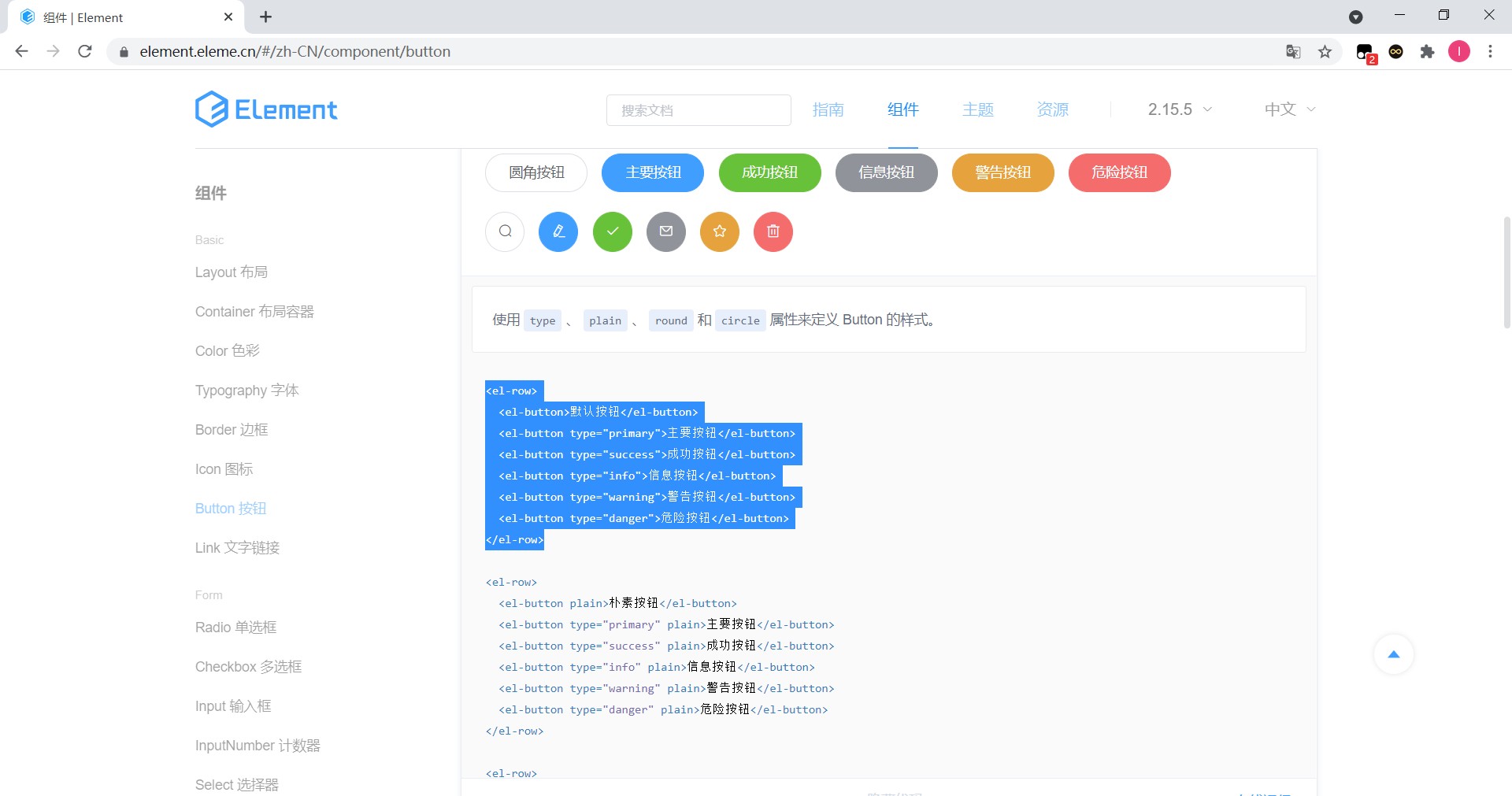Image resolution: width=1512 pixels, height=796 pixels.
Task: Open Border 边框 in the sidebar
Action: click(x=232, y=430)
